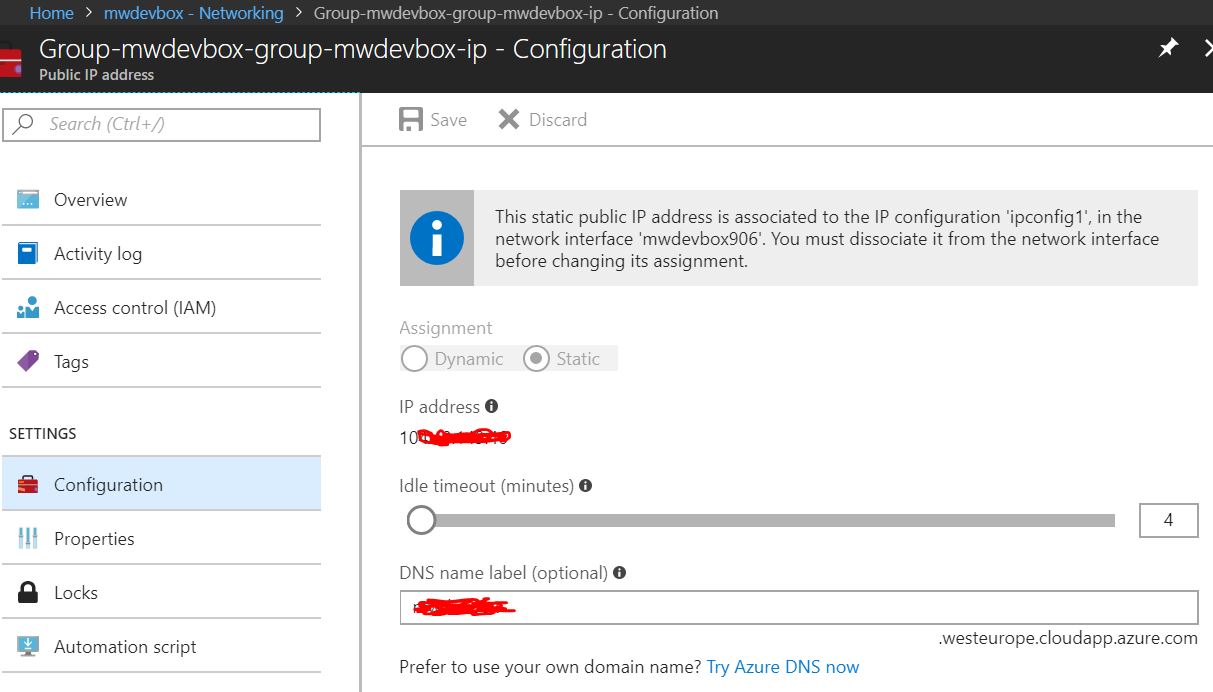Click the SETTINGS section heading
This screenshot has width=1213, height=692.
point(43,433)
